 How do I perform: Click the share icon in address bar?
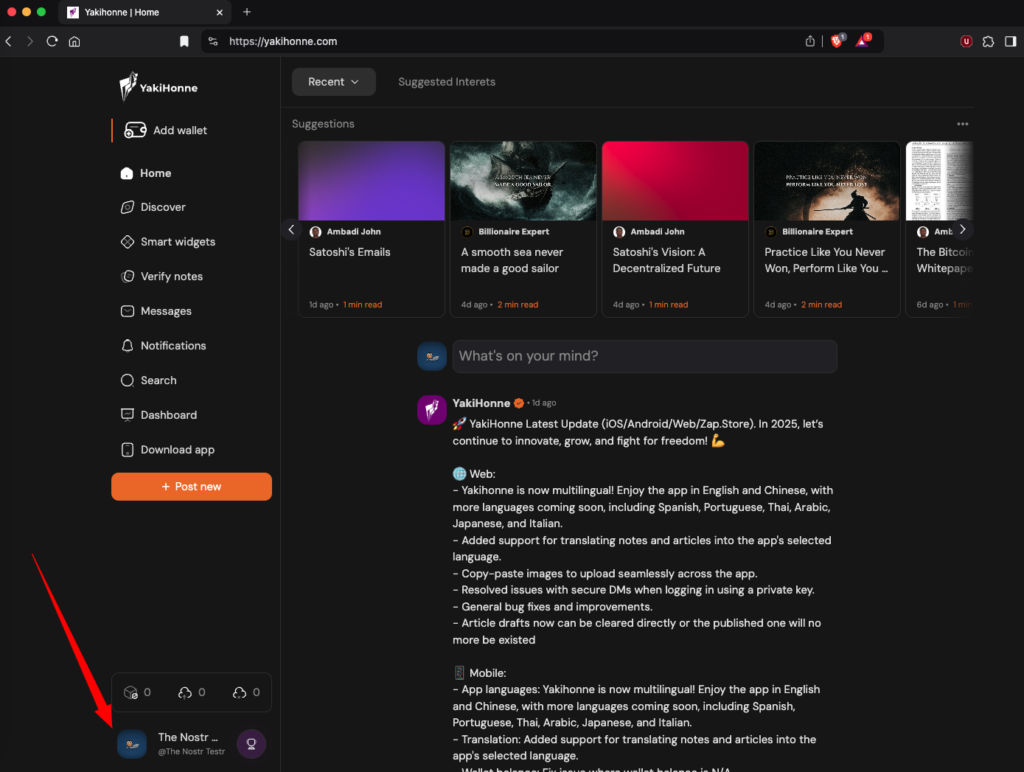click(x=810, y=41)
